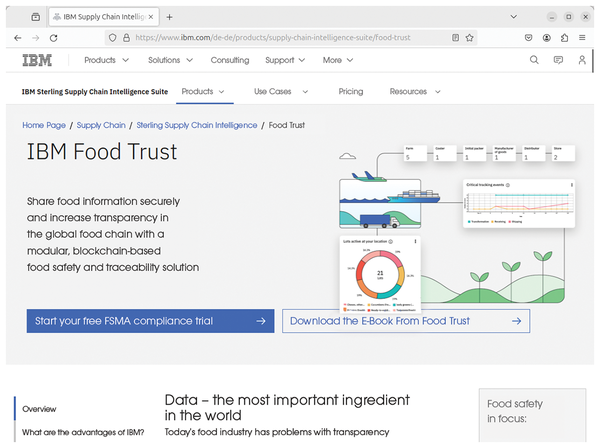Open the Consulting menu item
The image size is (600, 448).
(230, 60)
